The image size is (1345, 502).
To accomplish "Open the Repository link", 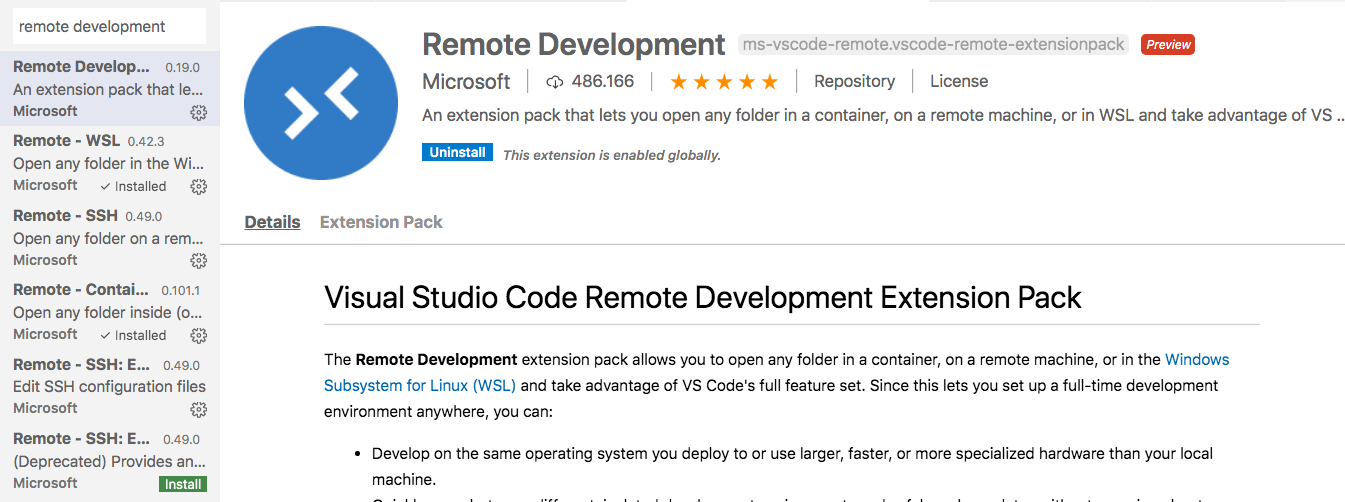I will pos(854,81).
